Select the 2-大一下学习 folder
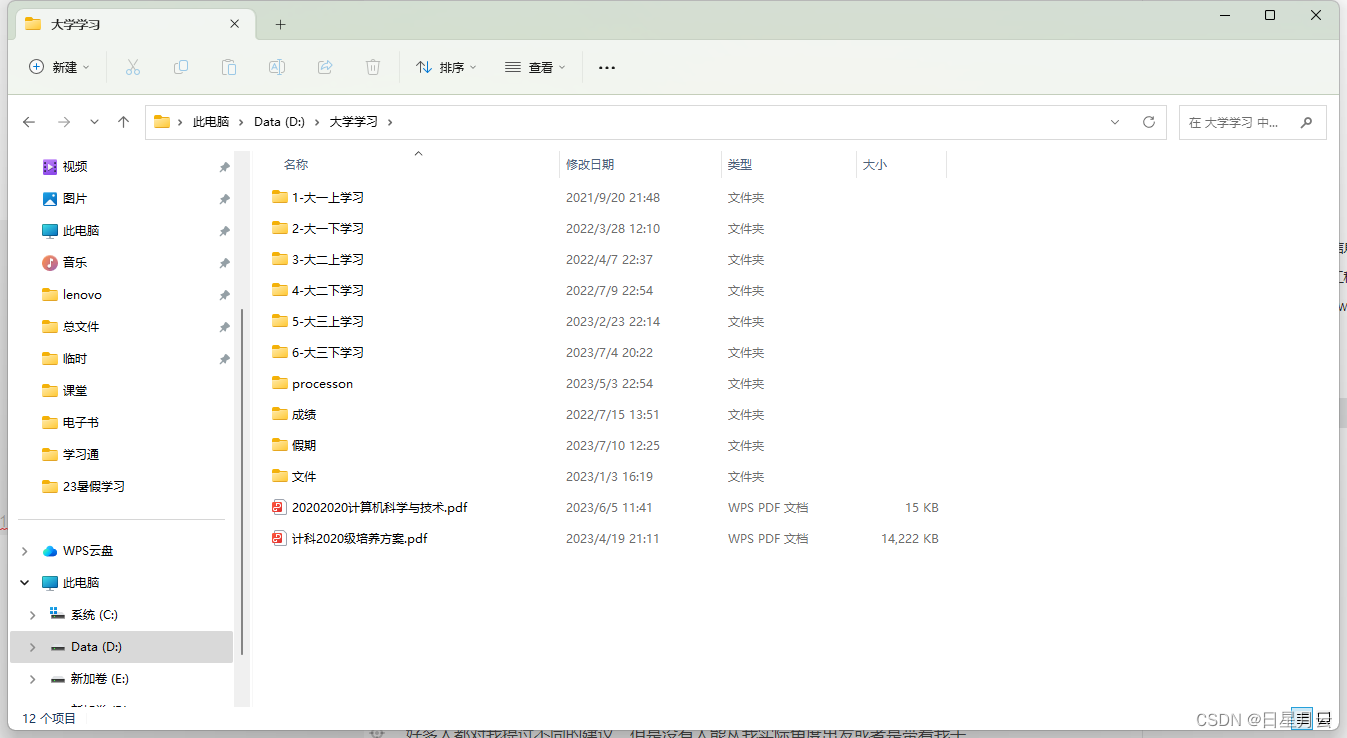1347x738 pixels. pyautogui.click(x=327, y=229)
